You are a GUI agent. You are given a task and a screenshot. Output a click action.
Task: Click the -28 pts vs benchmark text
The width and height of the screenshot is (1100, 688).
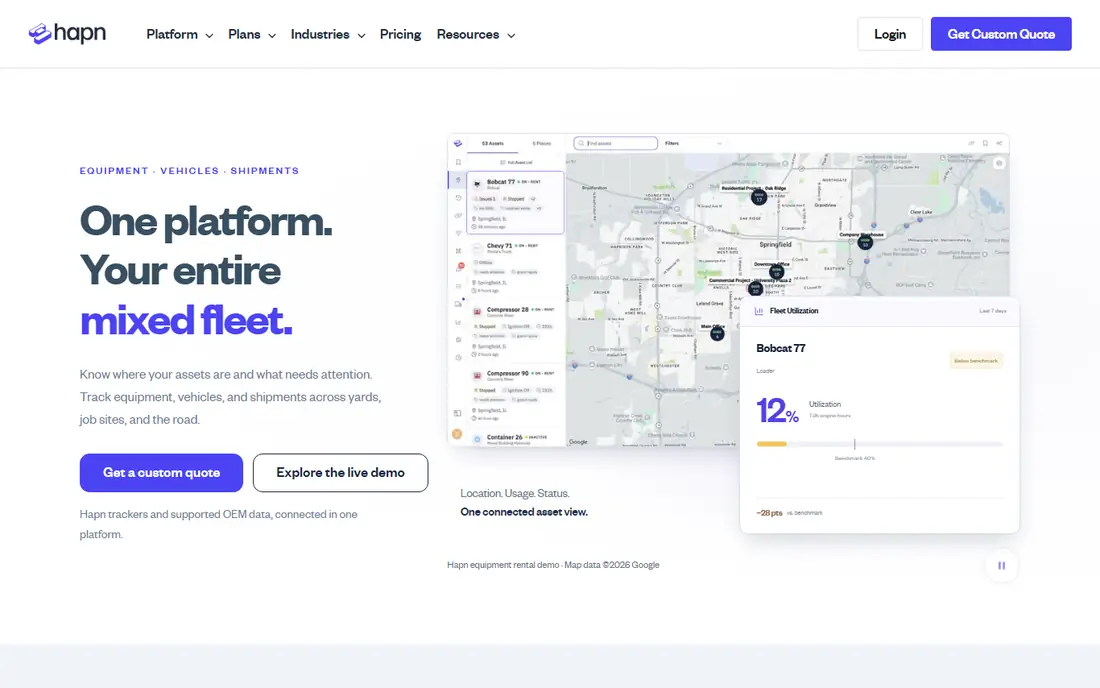point(789,513)
